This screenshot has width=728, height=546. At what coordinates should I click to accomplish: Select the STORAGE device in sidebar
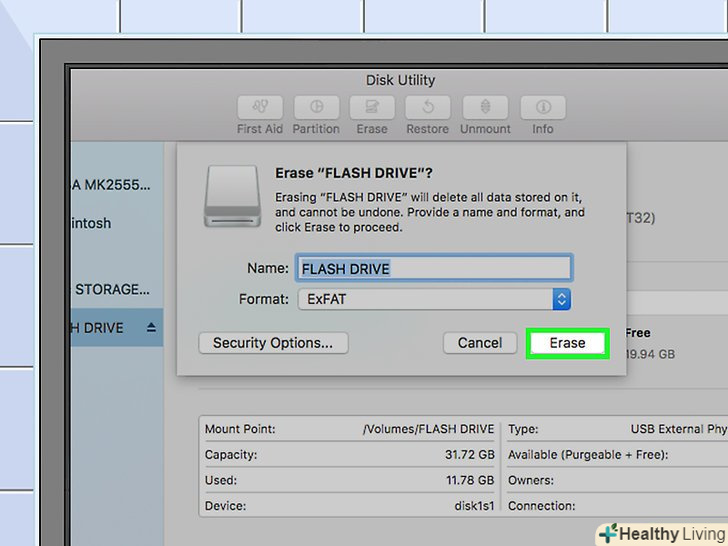point(113,289)
